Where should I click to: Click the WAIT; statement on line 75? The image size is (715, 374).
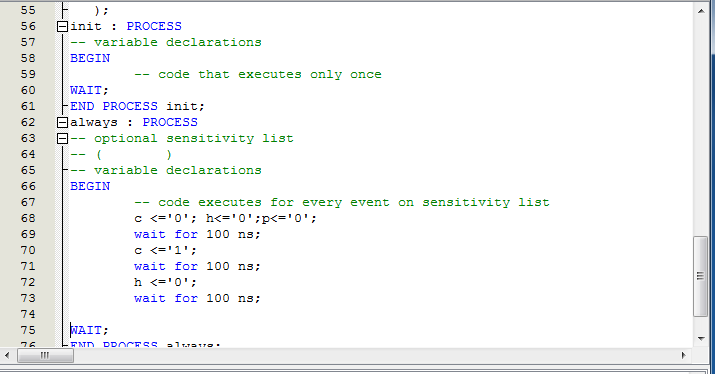click(x=89, y=330)
